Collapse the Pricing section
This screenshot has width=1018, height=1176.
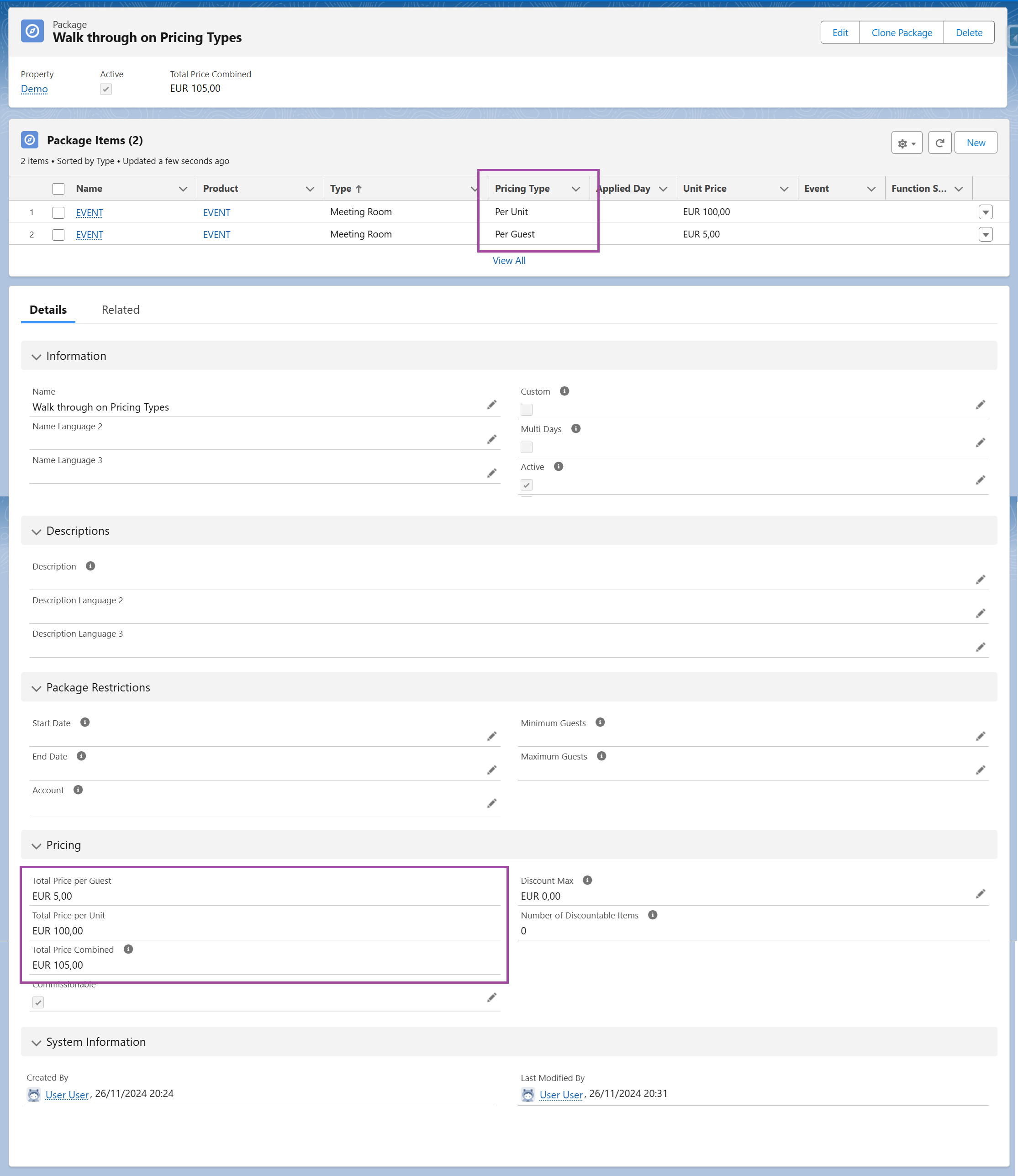[37, 846]
